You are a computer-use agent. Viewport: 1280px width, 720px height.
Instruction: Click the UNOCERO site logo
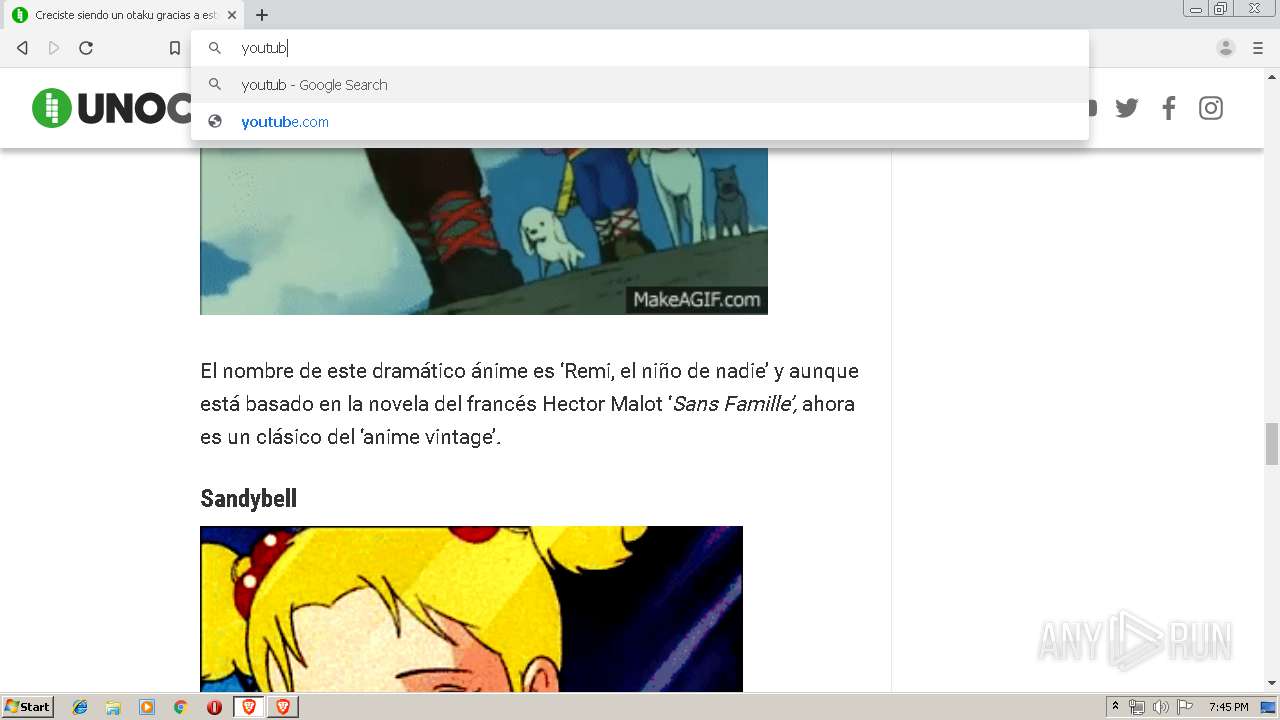(112, 108)
